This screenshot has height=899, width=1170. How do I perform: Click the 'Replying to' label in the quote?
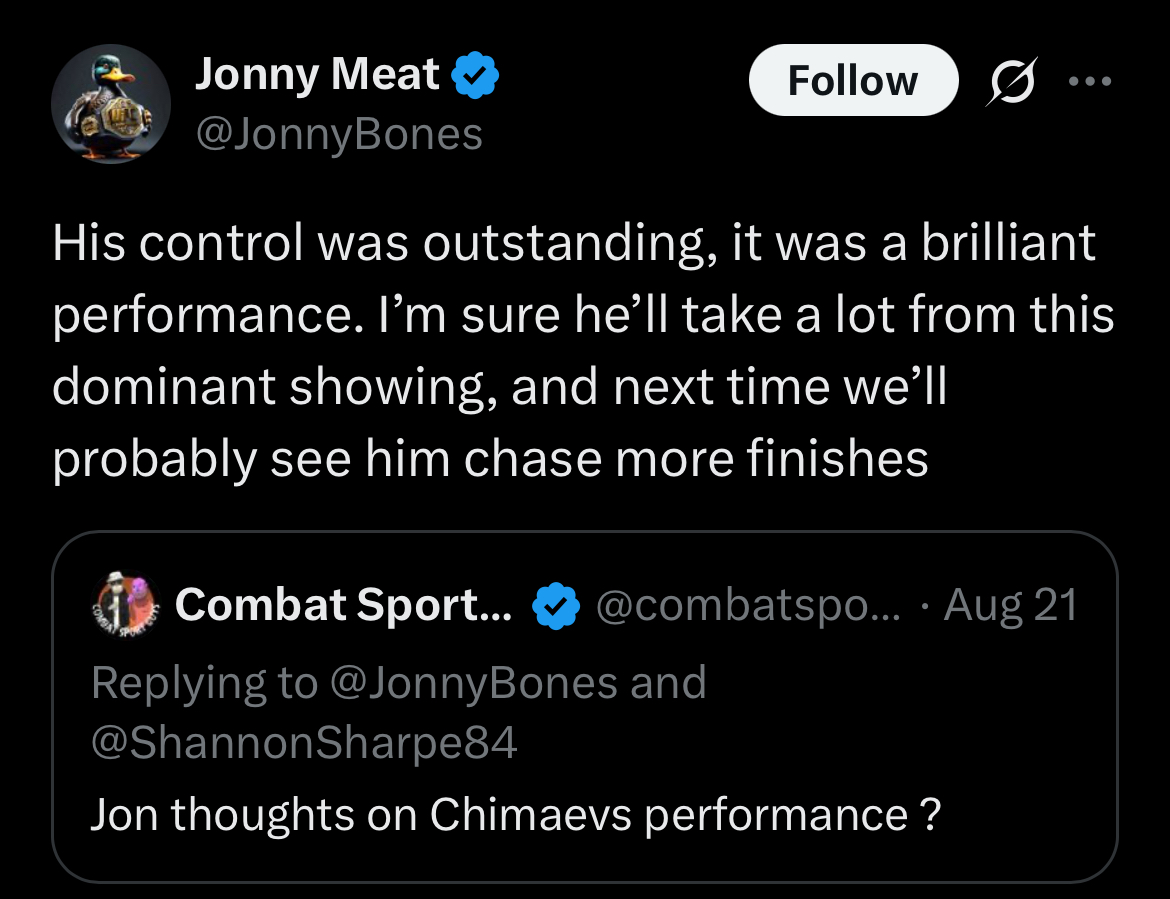coord(204,683)
